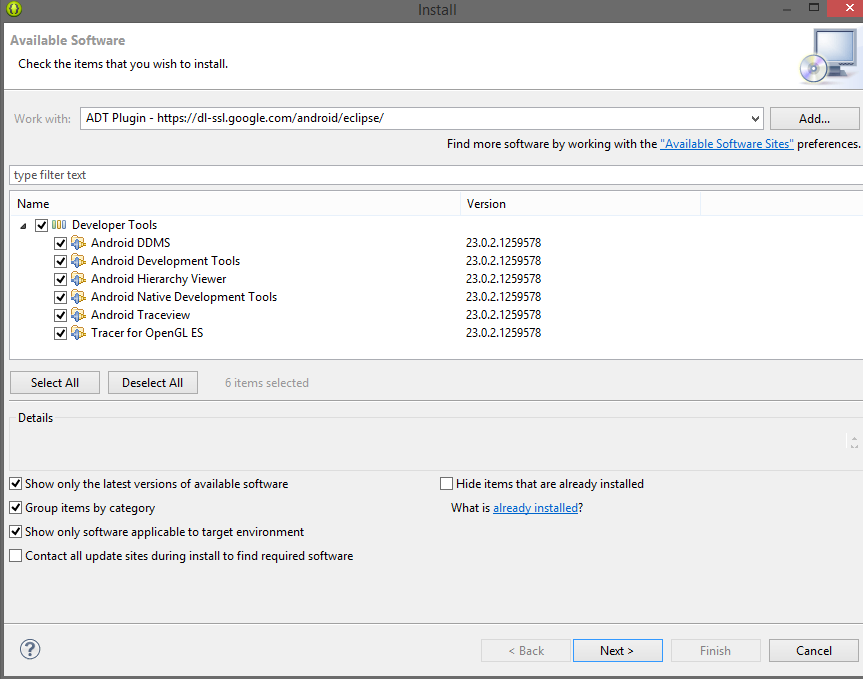The image size is (863, 679).
Task: Click the Tracer for OpenGL ES icon
Action: pyautogui.click(x=79, y=333)
